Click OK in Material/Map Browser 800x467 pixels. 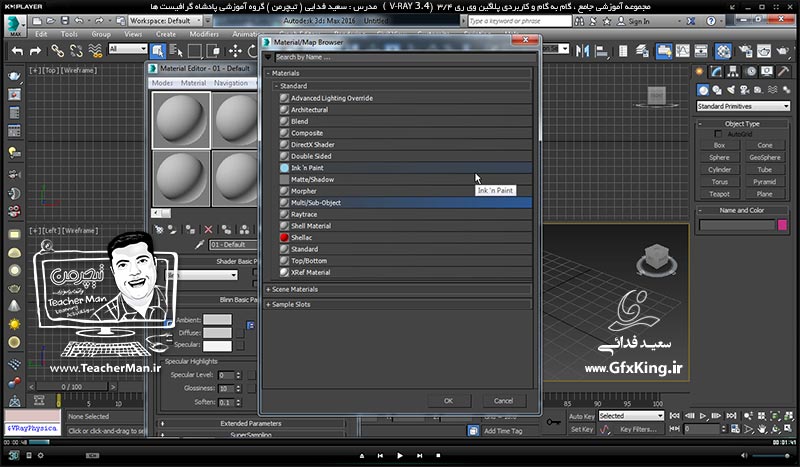click(x=448, y=401)
